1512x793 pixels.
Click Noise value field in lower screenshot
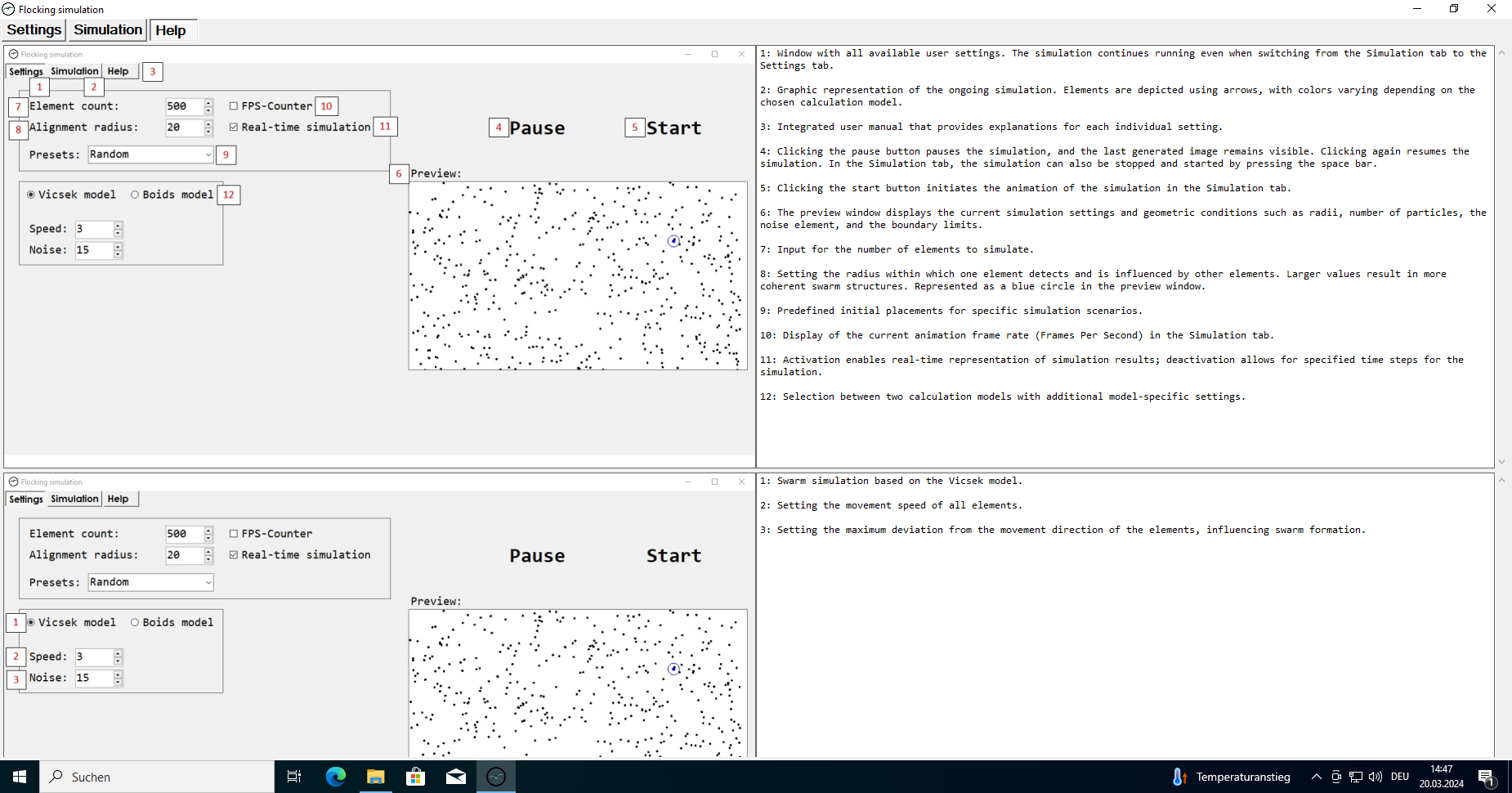tap(94, 678)
